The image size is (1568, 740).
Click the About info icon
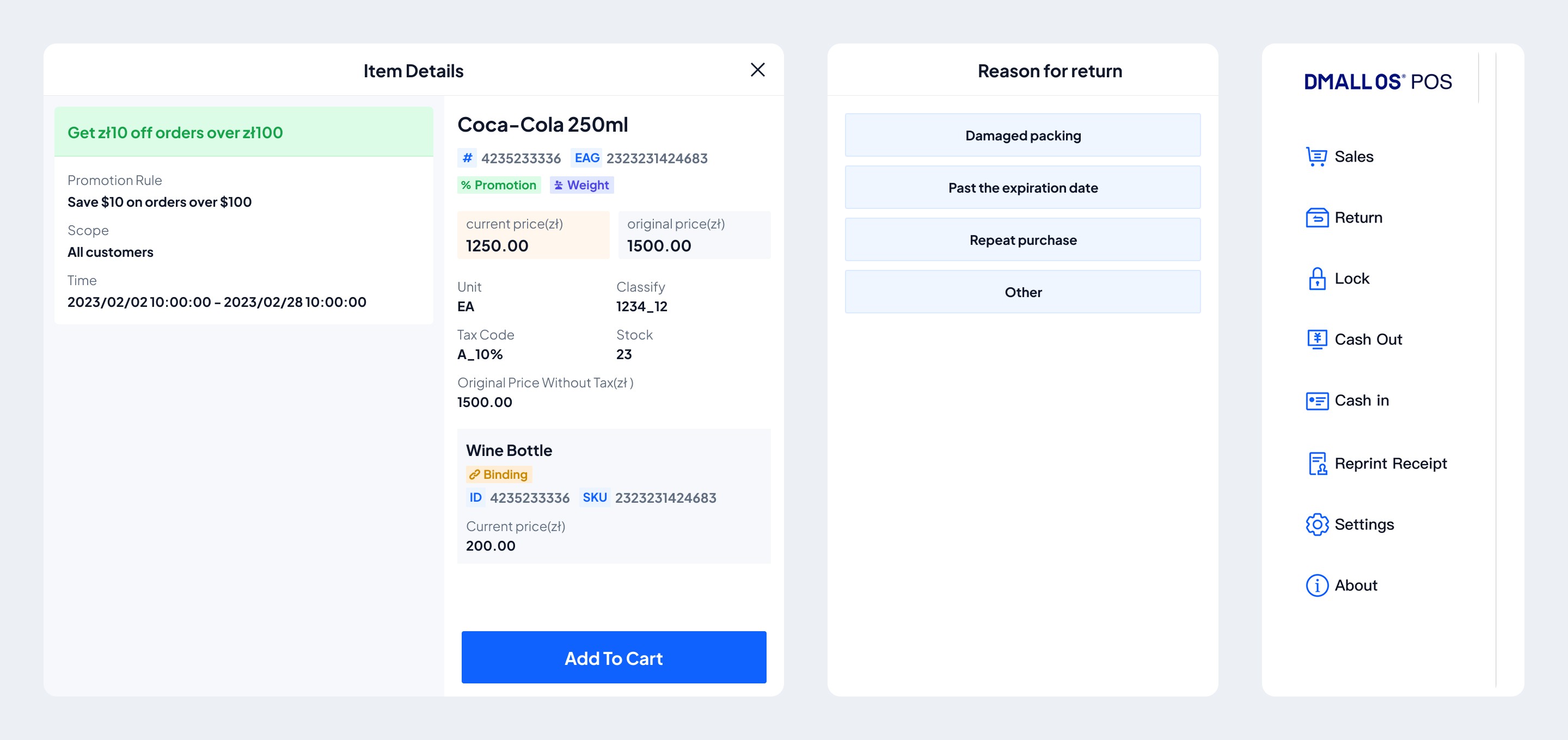pyautogui.click(x=1316, y=585)
